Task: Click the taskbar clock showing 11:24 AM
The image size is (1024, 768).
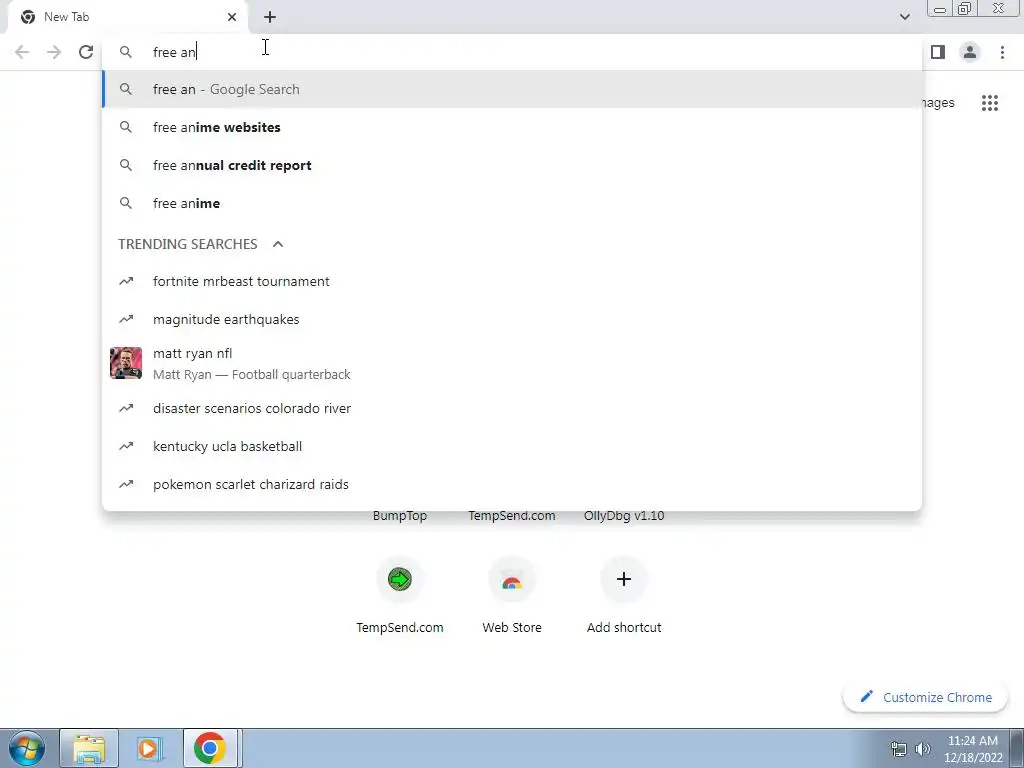Action: (x=973, y=749)
